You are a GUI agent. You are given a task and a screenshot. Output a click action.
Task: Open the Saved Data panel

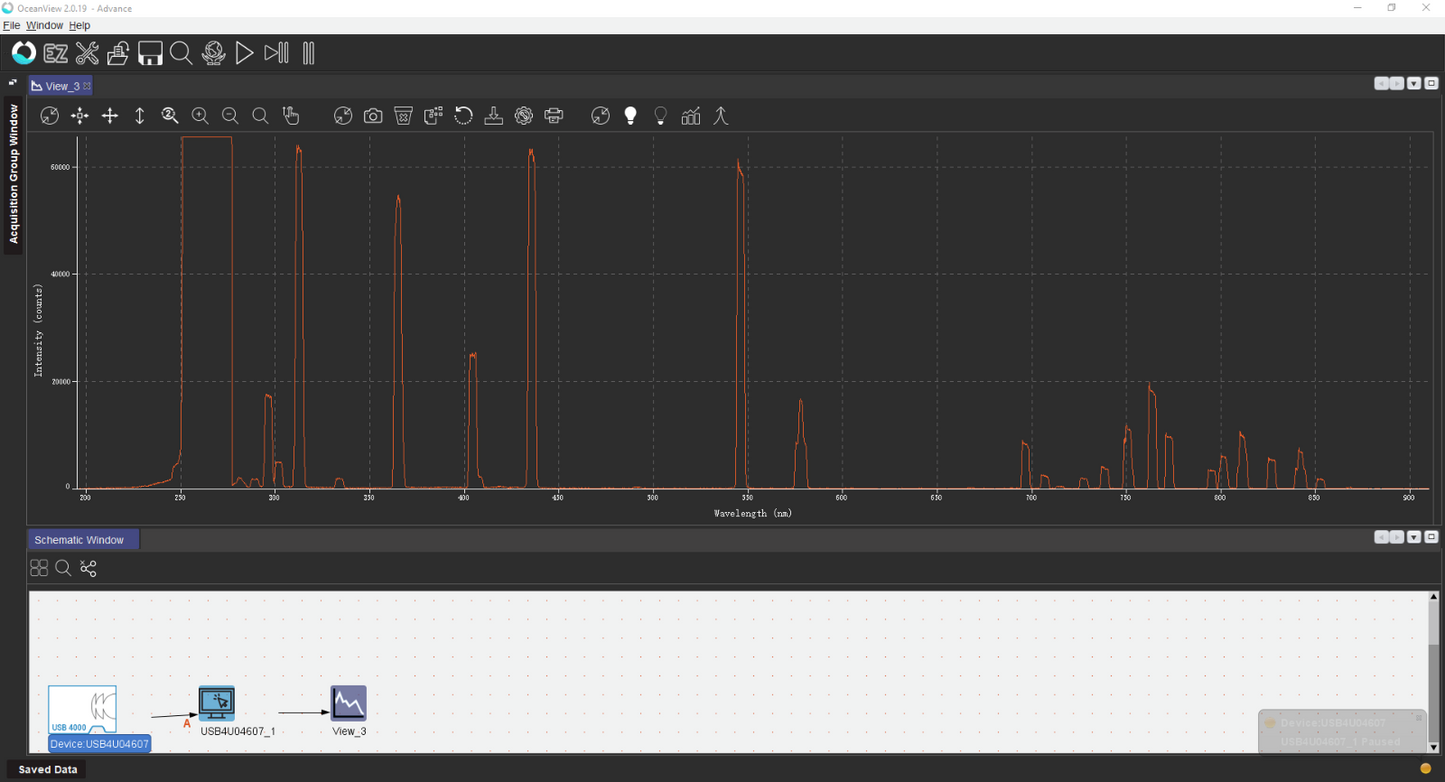coord(48,769)
